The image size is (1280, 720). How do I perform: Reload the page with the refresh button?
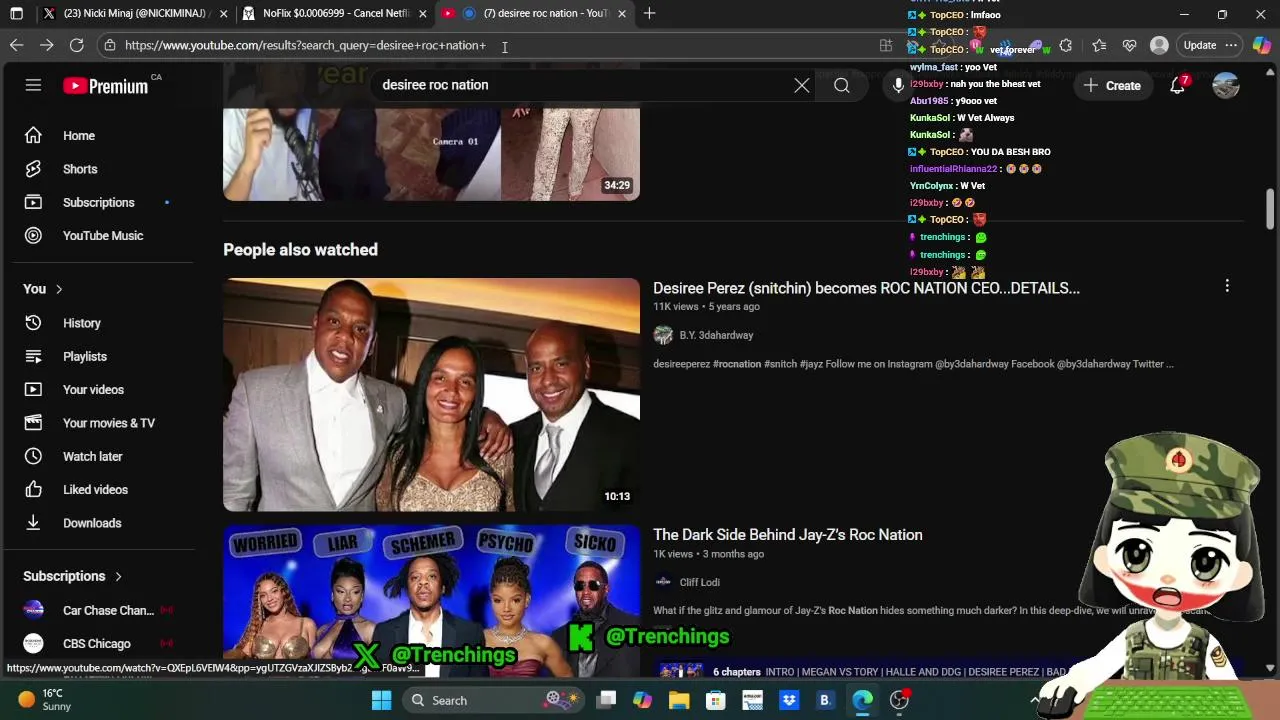coord(76,45)
